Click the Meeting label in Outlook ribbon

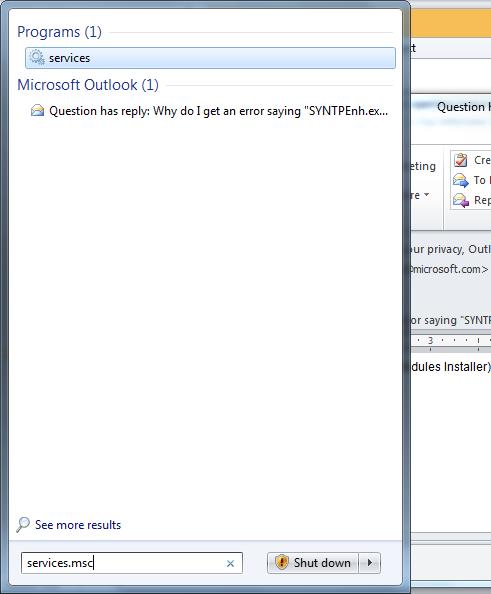(423, 166)
